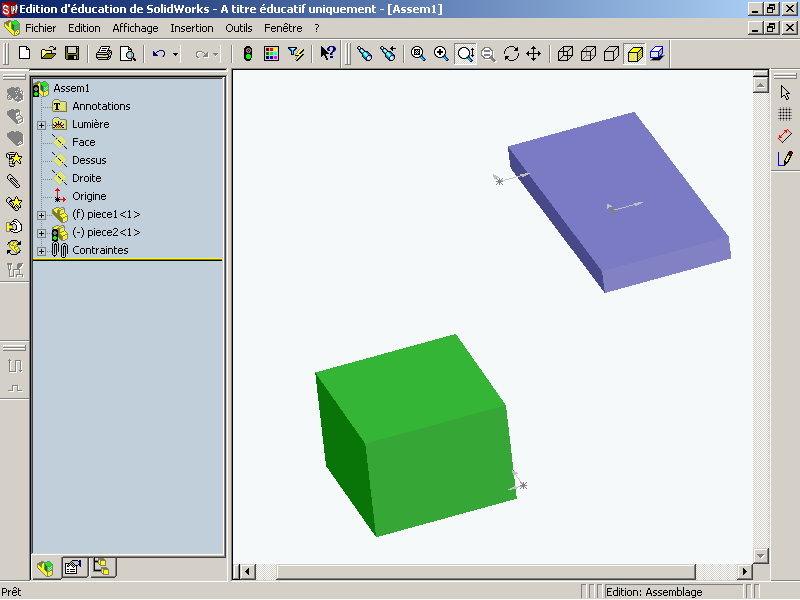Expand the Contraintes folder

[x=42, y=251]
